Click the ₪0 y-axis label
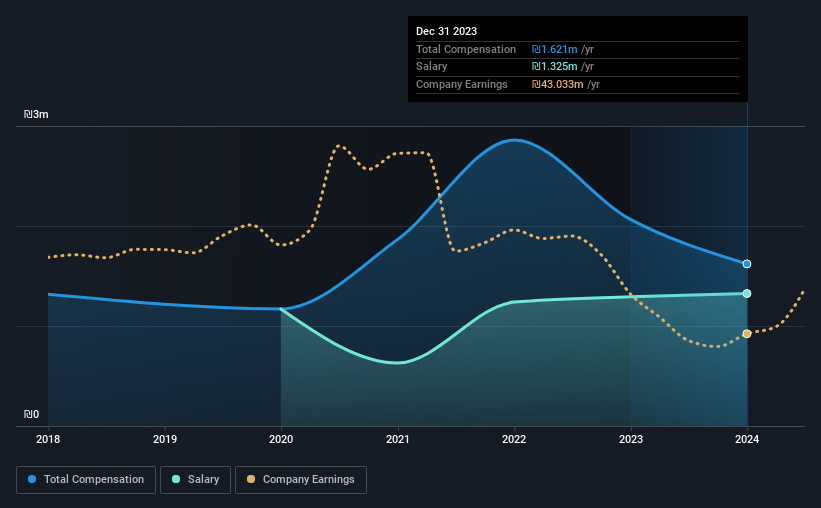The height and width of the screenshot is (508, 821). [x=31, y=414]
